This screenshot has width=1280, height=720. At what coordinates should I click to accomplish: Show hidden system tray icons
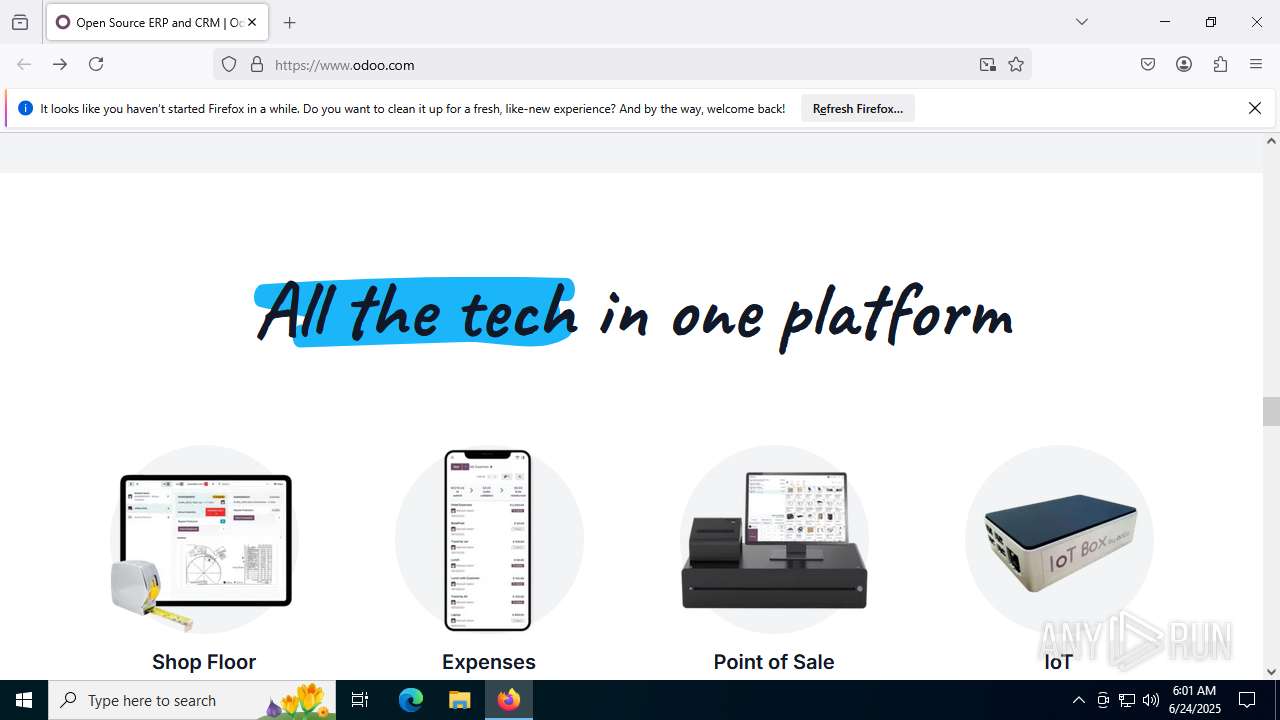pos(1078,700)
